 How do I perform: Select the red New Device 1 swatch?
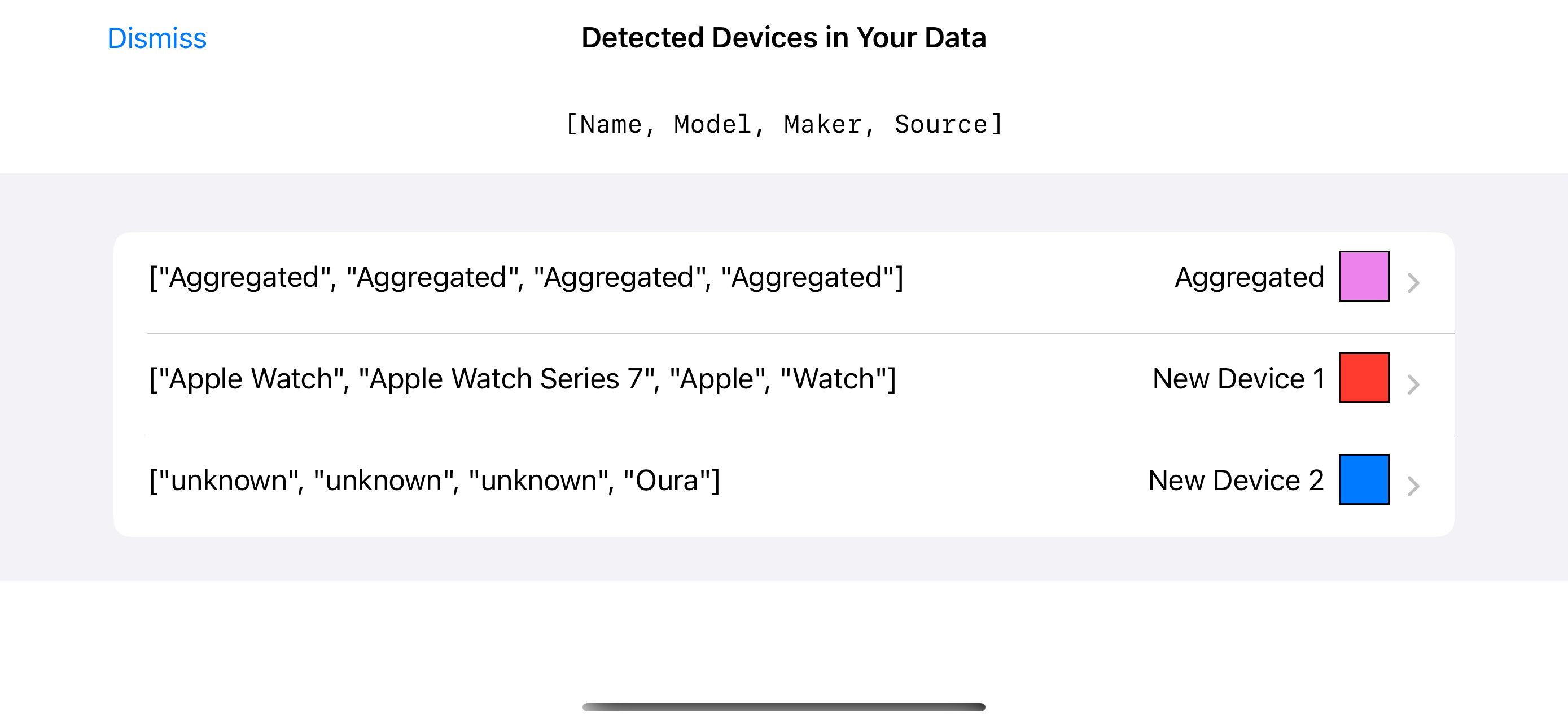coord(1364,378)
